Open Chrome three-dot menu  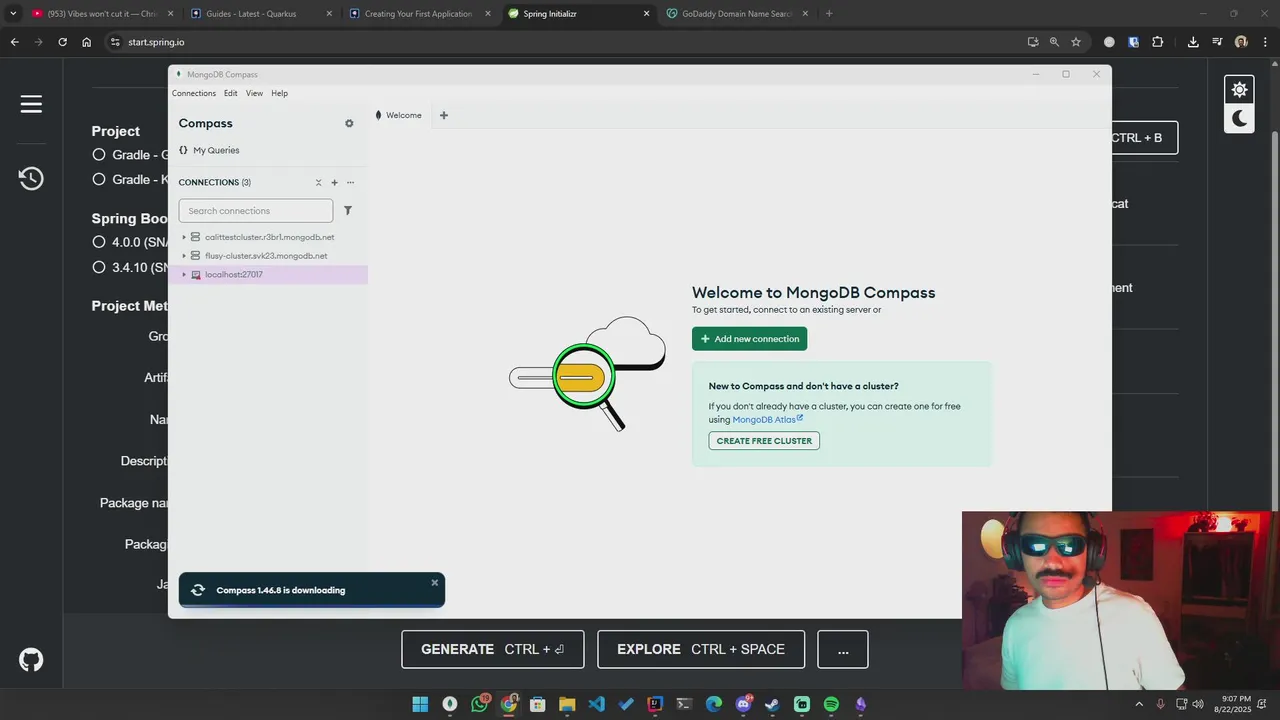1265,42
